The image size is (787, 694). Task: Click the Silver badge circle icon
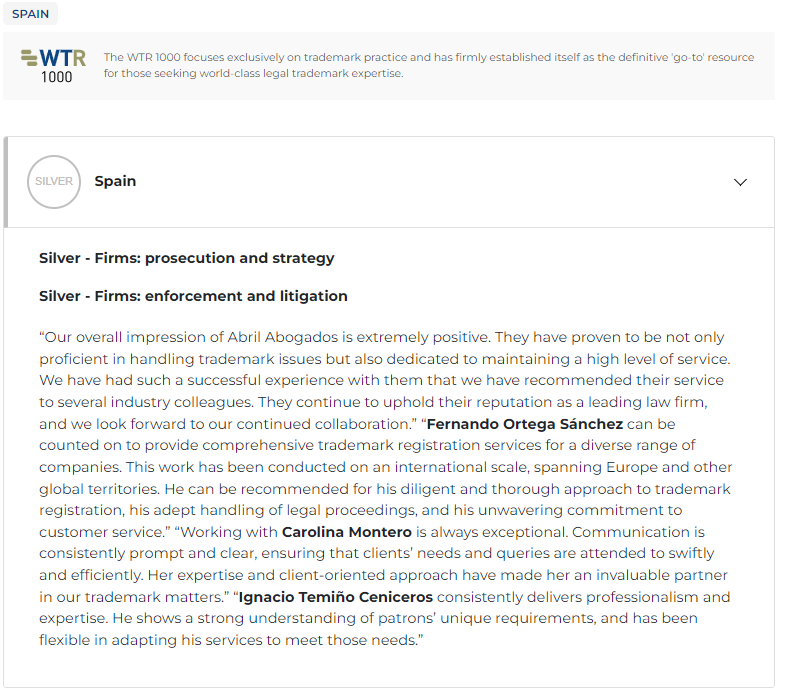click(54, 182)
